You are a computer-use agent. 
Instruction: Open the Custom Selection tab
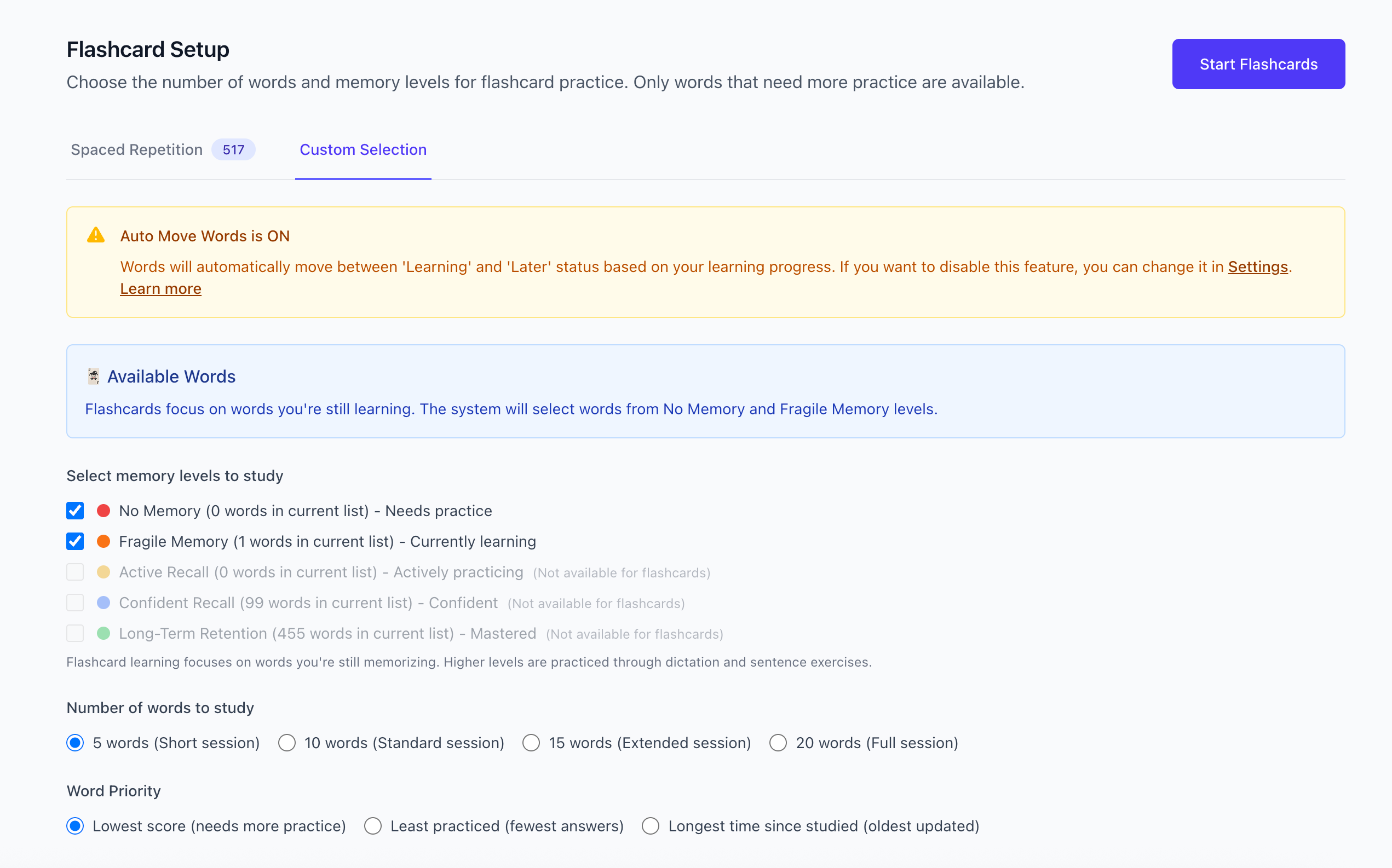click(363, 150)
